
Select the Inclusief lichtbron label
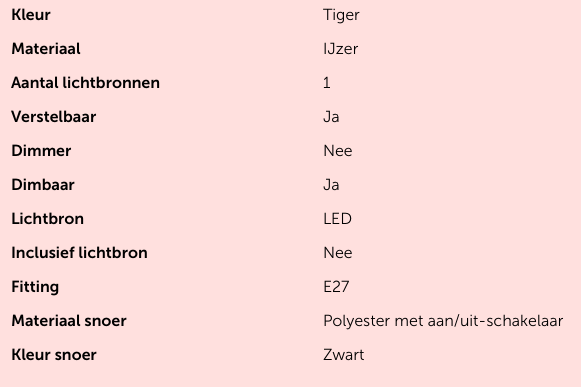79,253
